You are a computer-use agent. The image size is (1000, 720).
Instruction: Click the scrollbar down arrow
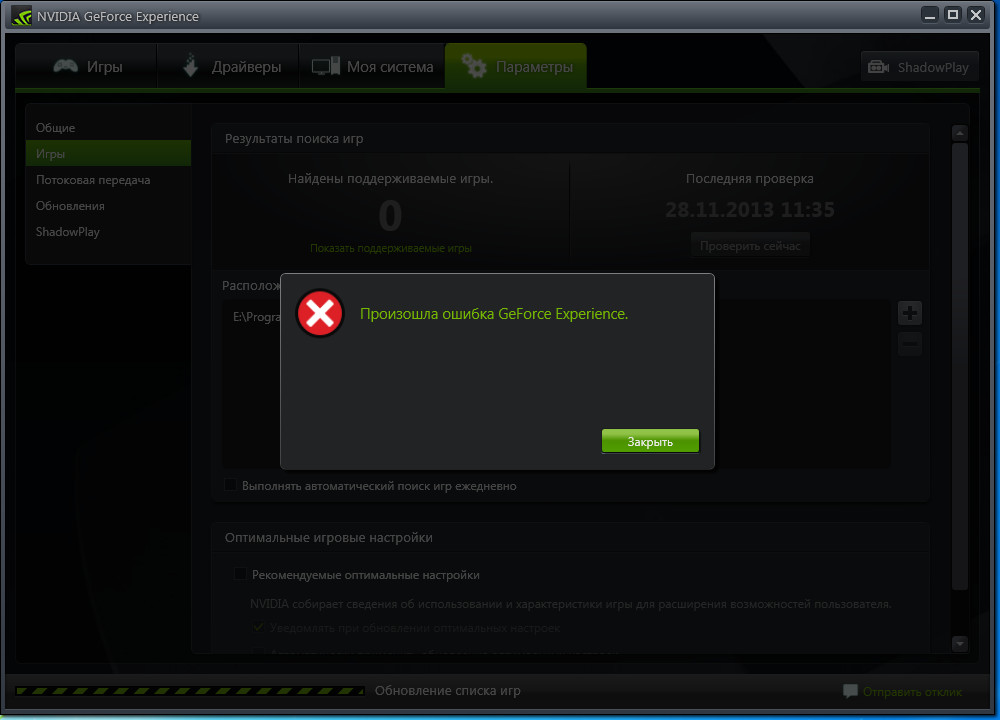960,643
